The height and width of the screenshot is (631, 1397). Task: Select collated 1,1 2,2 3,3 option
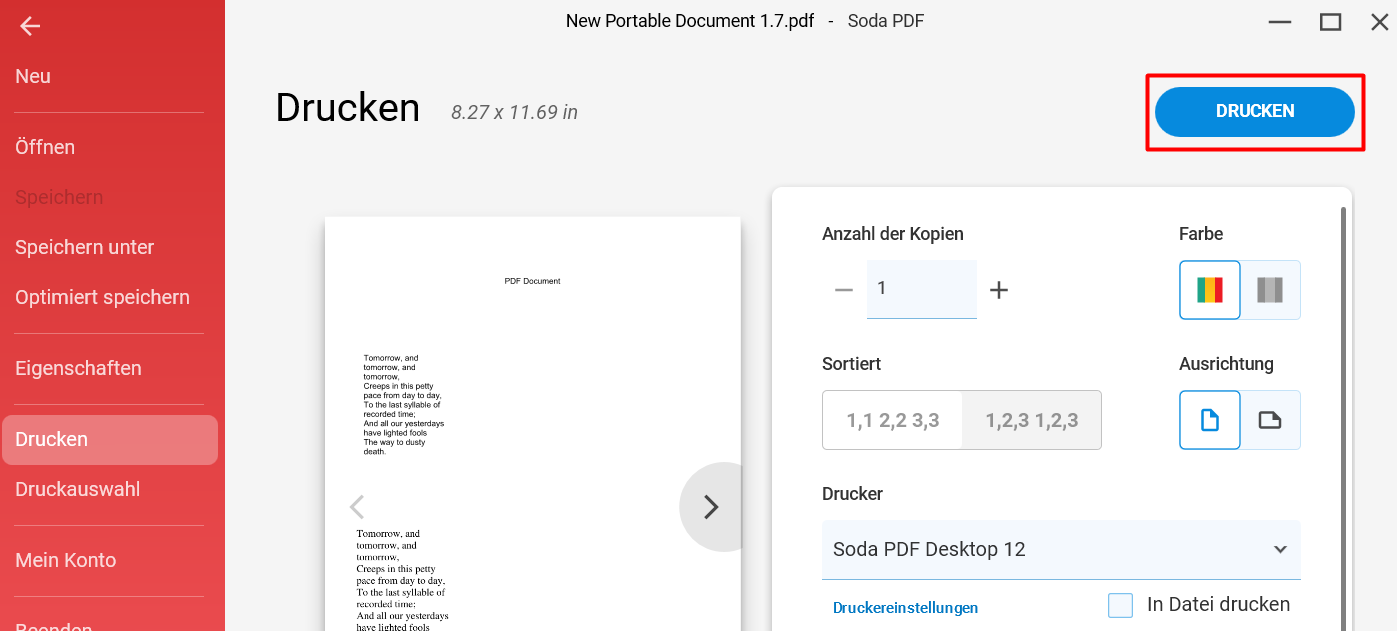pos(893,420)
